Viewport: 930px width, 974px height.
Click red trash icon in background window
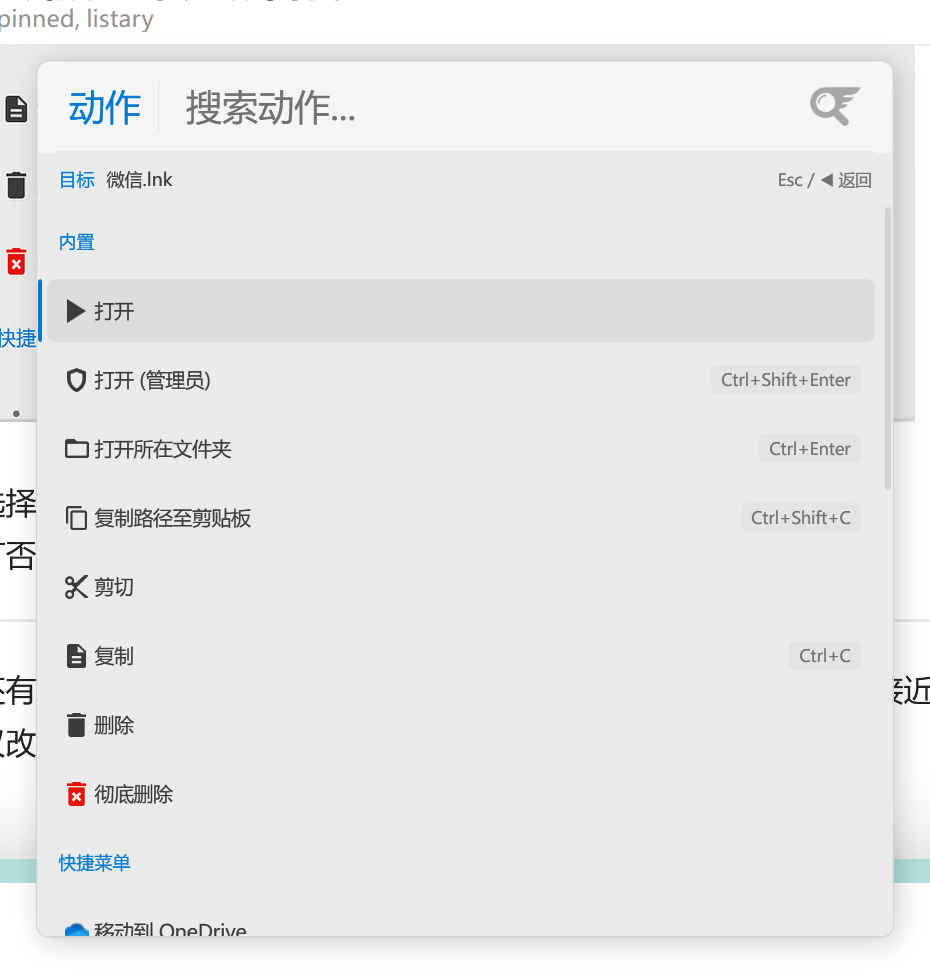16,262
